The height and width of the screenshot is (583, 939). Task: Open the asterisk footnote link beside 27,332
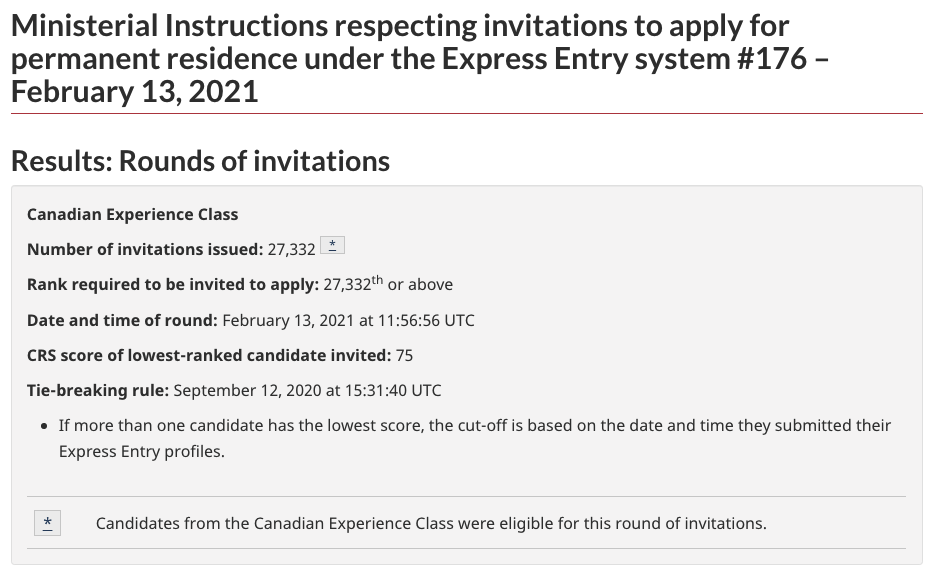click(x=332, y=245)
